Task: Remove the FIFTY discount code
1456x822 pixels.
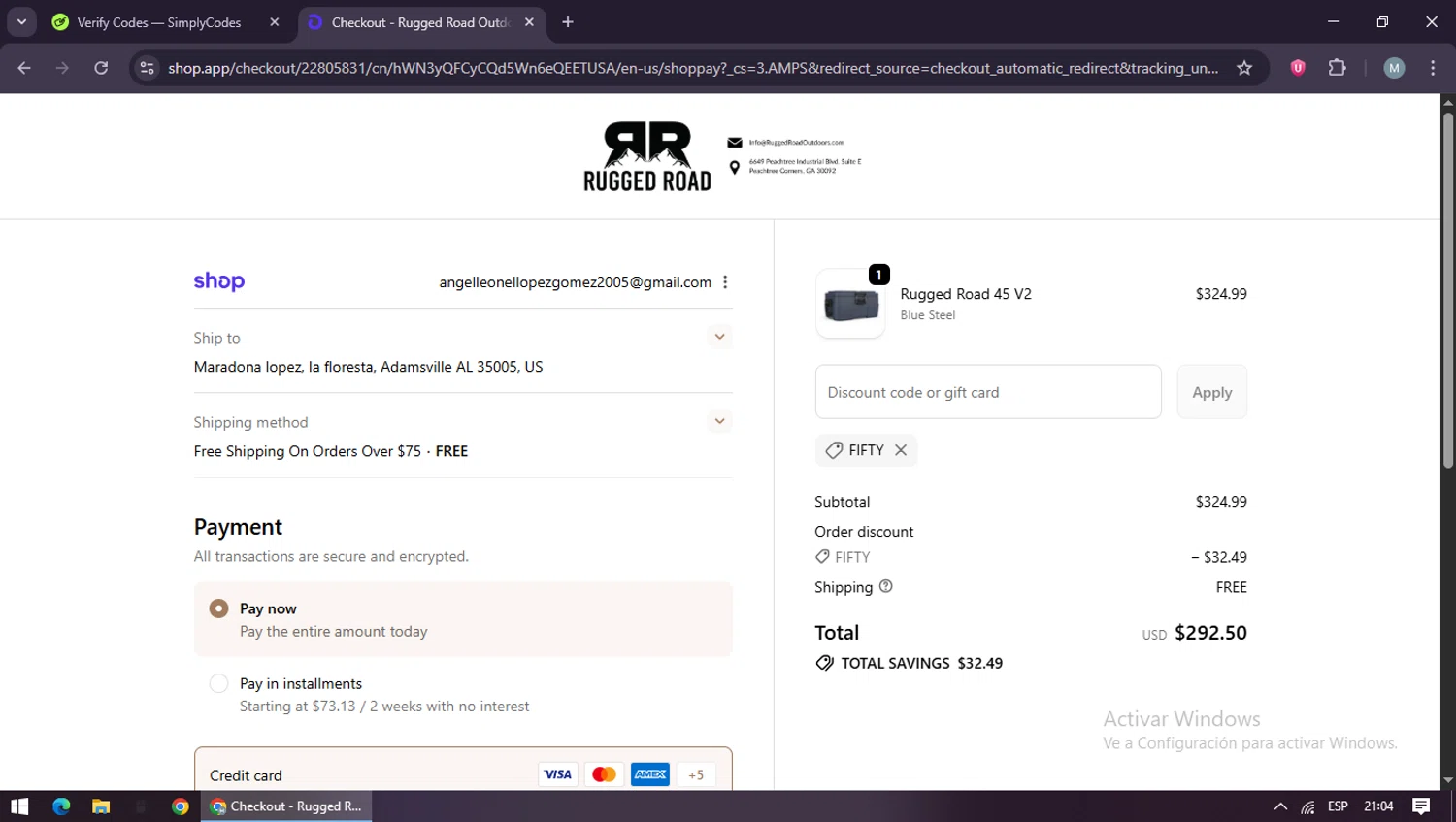Action: 901,450
